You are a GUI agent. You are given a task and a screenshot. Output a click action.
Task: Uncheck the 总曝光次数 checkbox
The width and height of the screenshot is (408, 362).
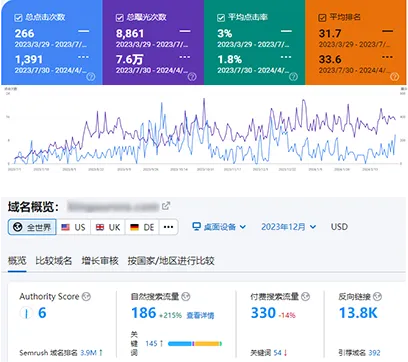click(x=120, y=18)
